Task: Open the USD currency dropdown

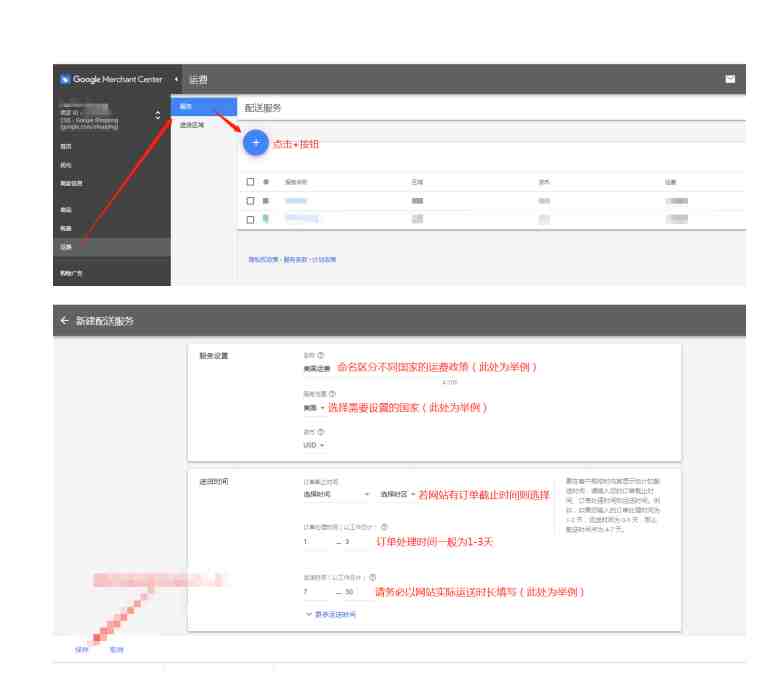Action: pos(314,445)
